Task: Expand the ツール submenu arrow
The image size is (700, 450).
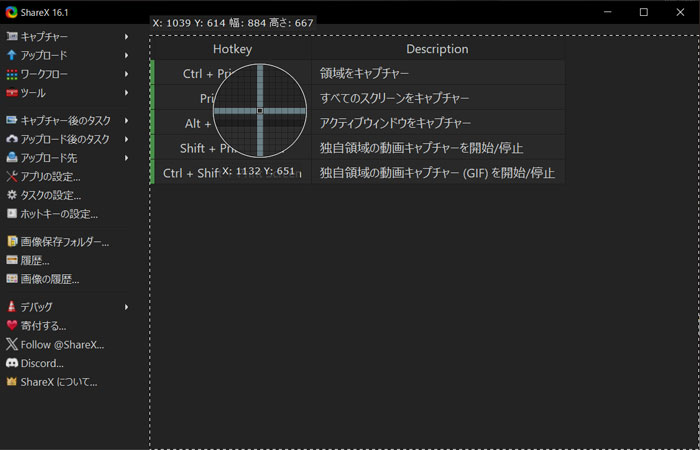Action: (127, 93)
